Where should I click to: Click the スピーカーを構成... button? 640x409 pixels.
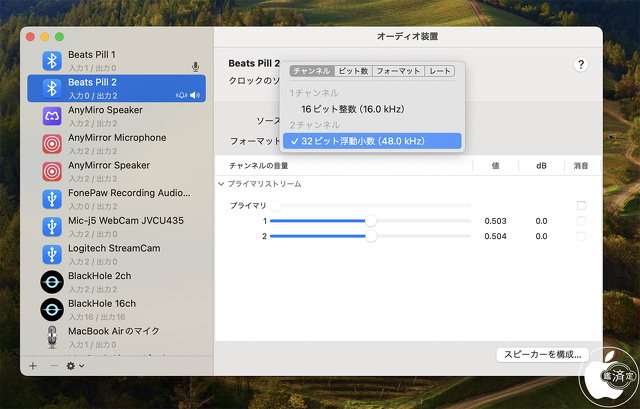pyautogui.click(x=542, y=354)
